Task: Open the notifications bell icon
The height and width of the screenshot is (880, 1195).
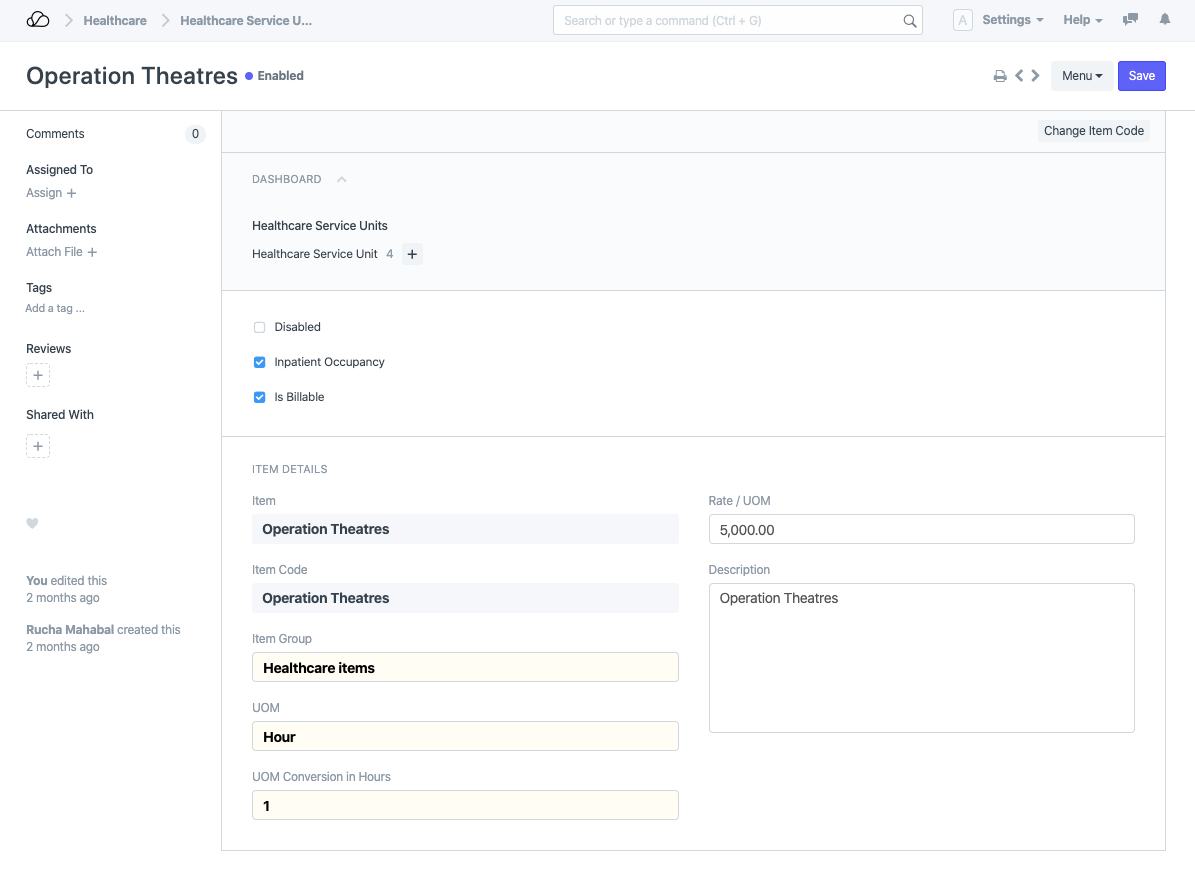Action: 1165,20
